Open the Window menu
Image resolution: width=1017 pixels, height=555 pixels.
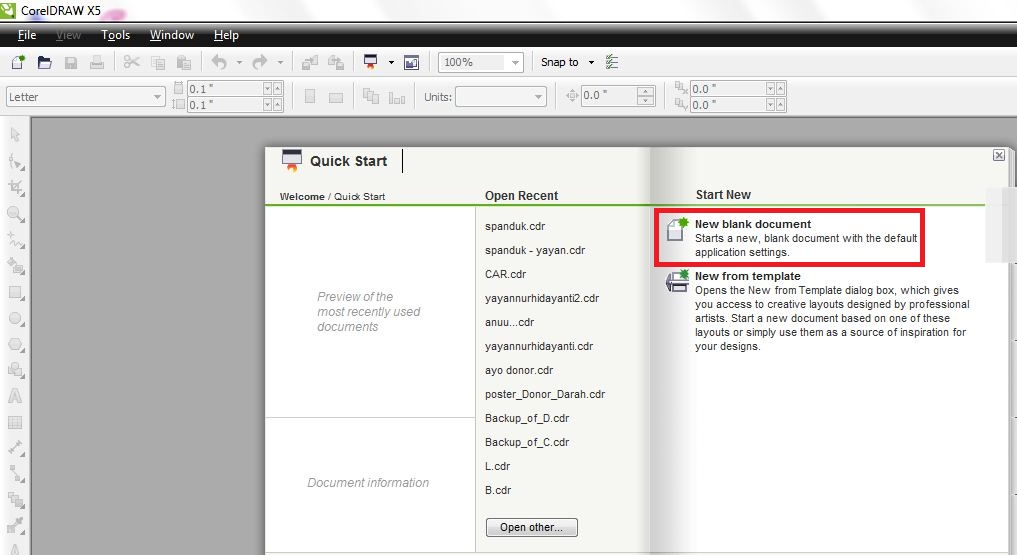172,35
